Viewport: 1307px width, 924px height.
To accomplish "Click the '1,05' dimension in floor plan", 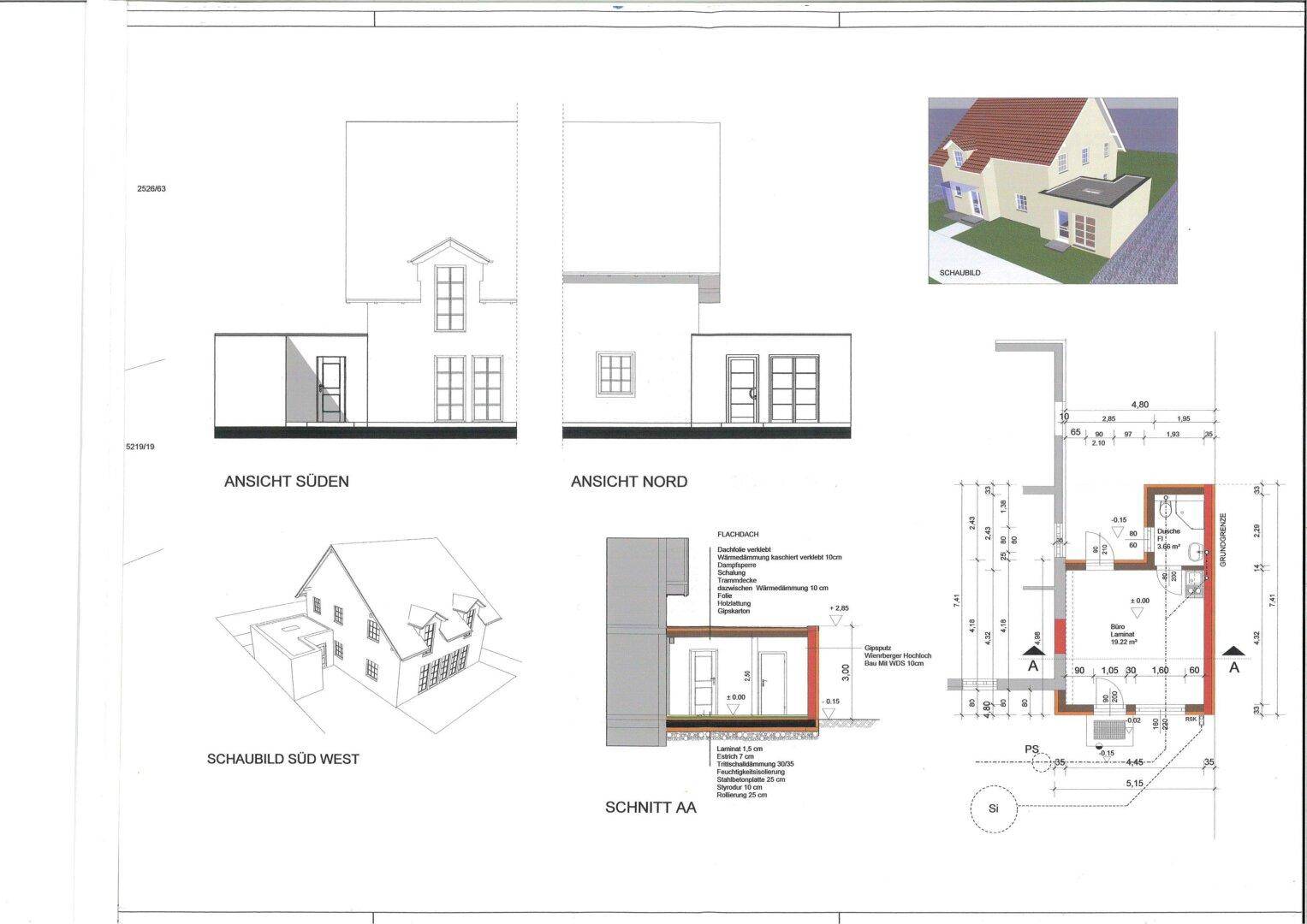I will tap(1110, 670).
